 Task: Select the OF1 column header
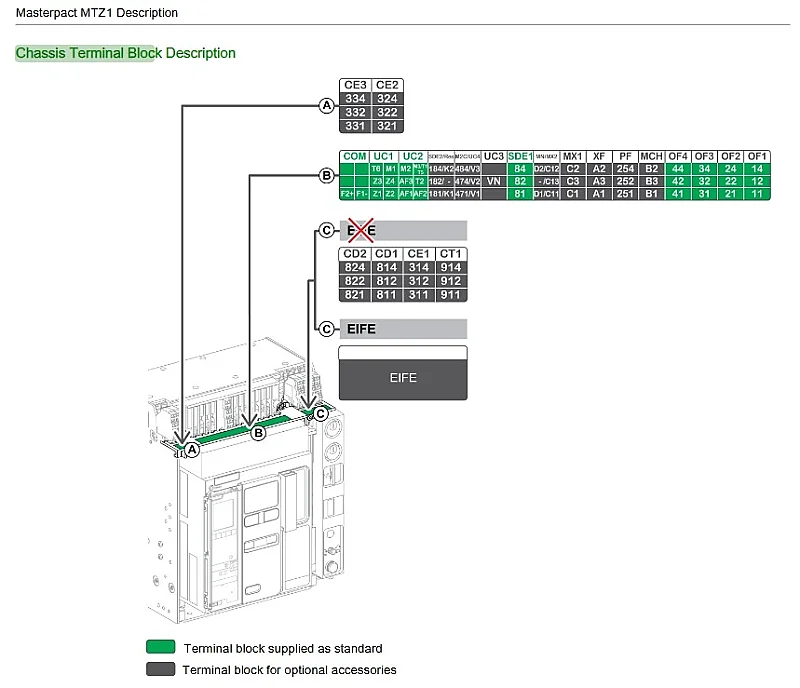[x=757, y=156]
